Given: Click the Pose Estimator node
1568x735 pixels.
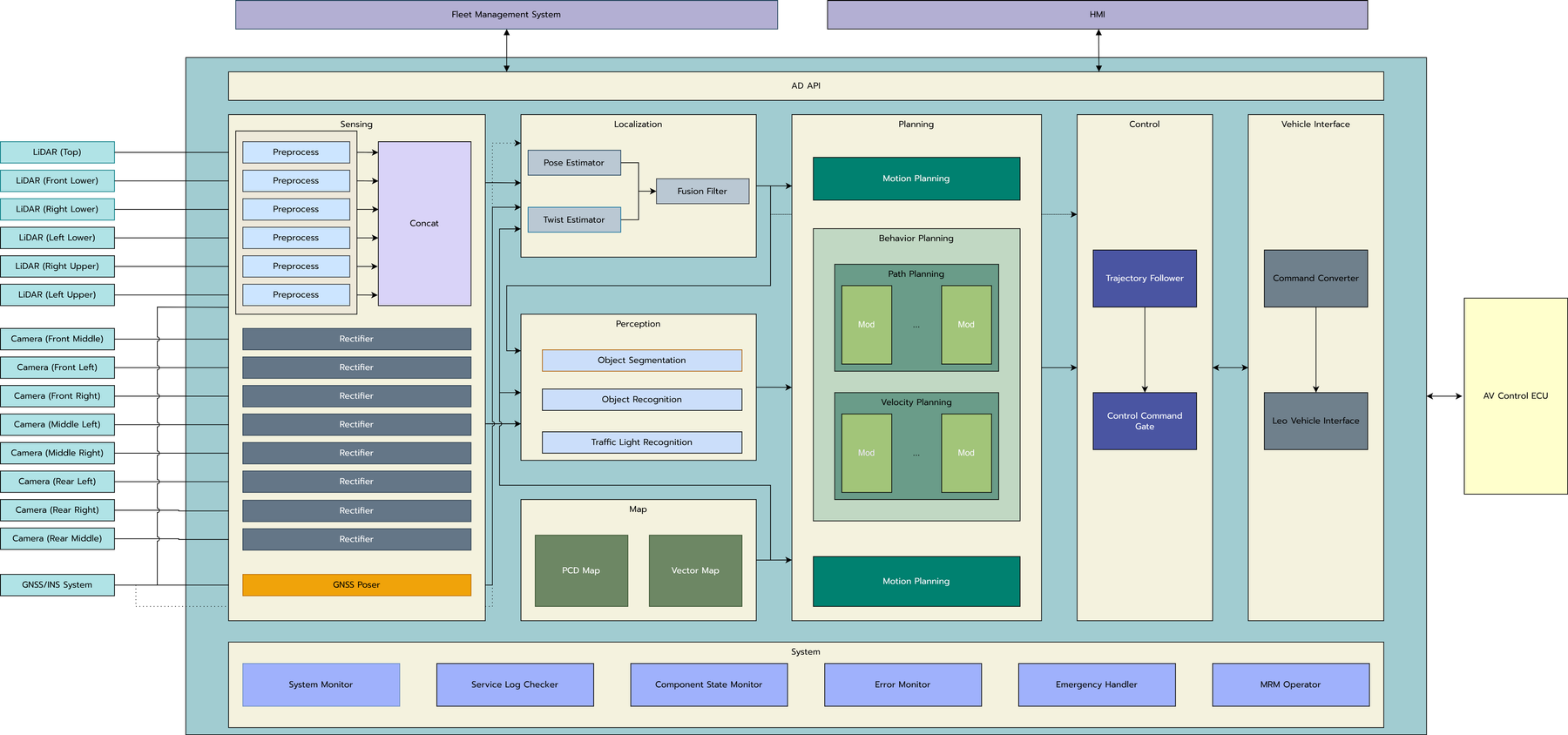Looking at the screenshot, I should 573,163.
